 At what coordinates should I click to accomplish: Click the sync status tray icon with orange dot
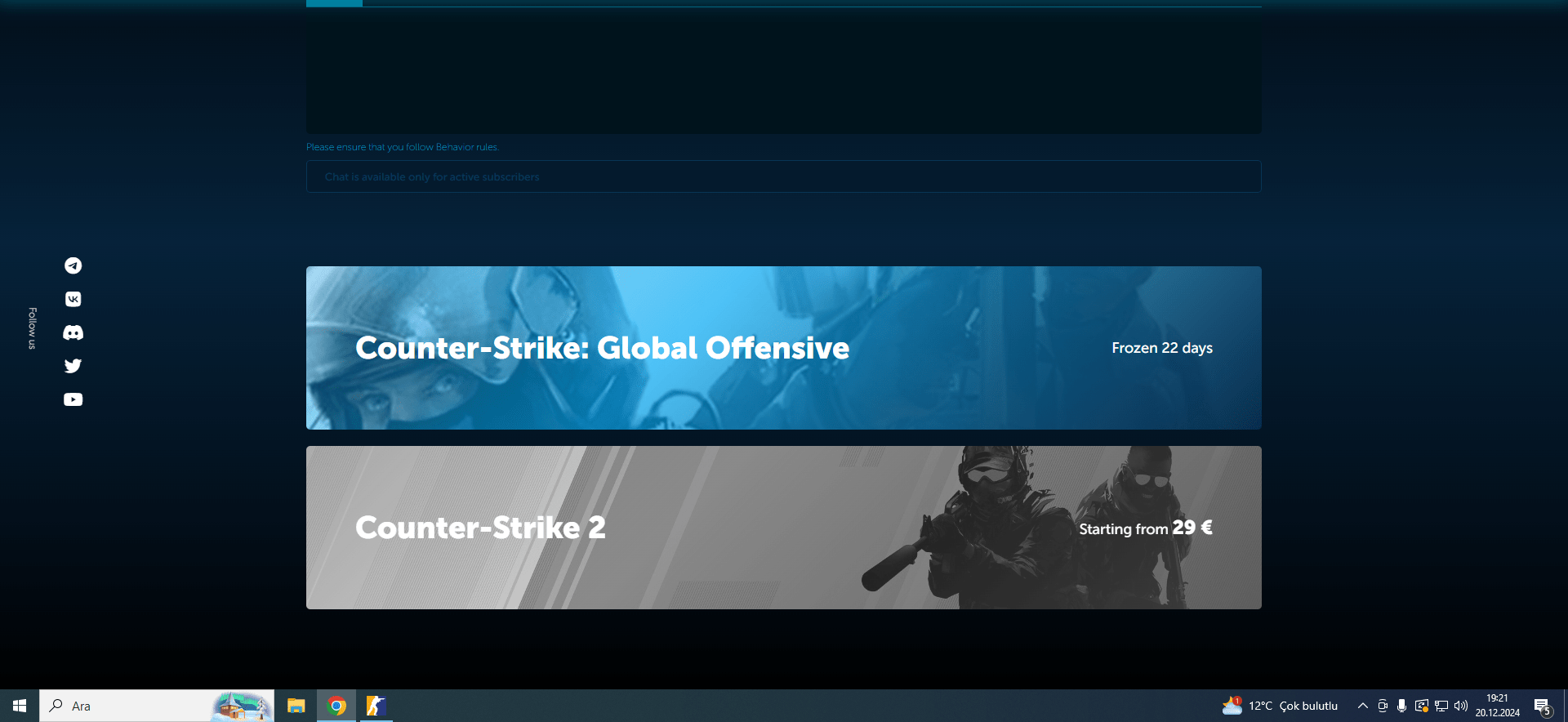(1422, 706)
